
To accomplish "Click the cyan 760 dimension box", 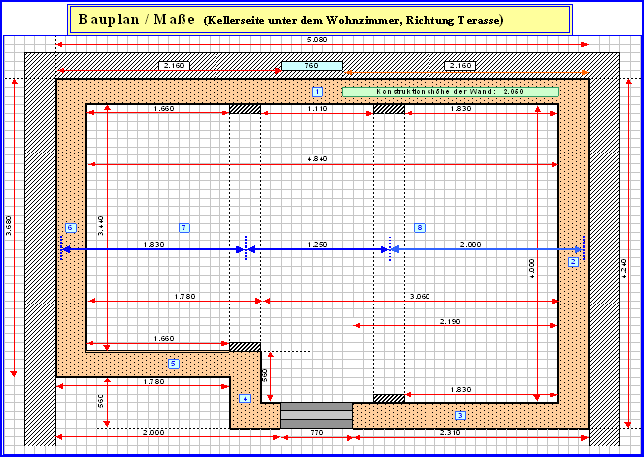I will click(312, 66).
